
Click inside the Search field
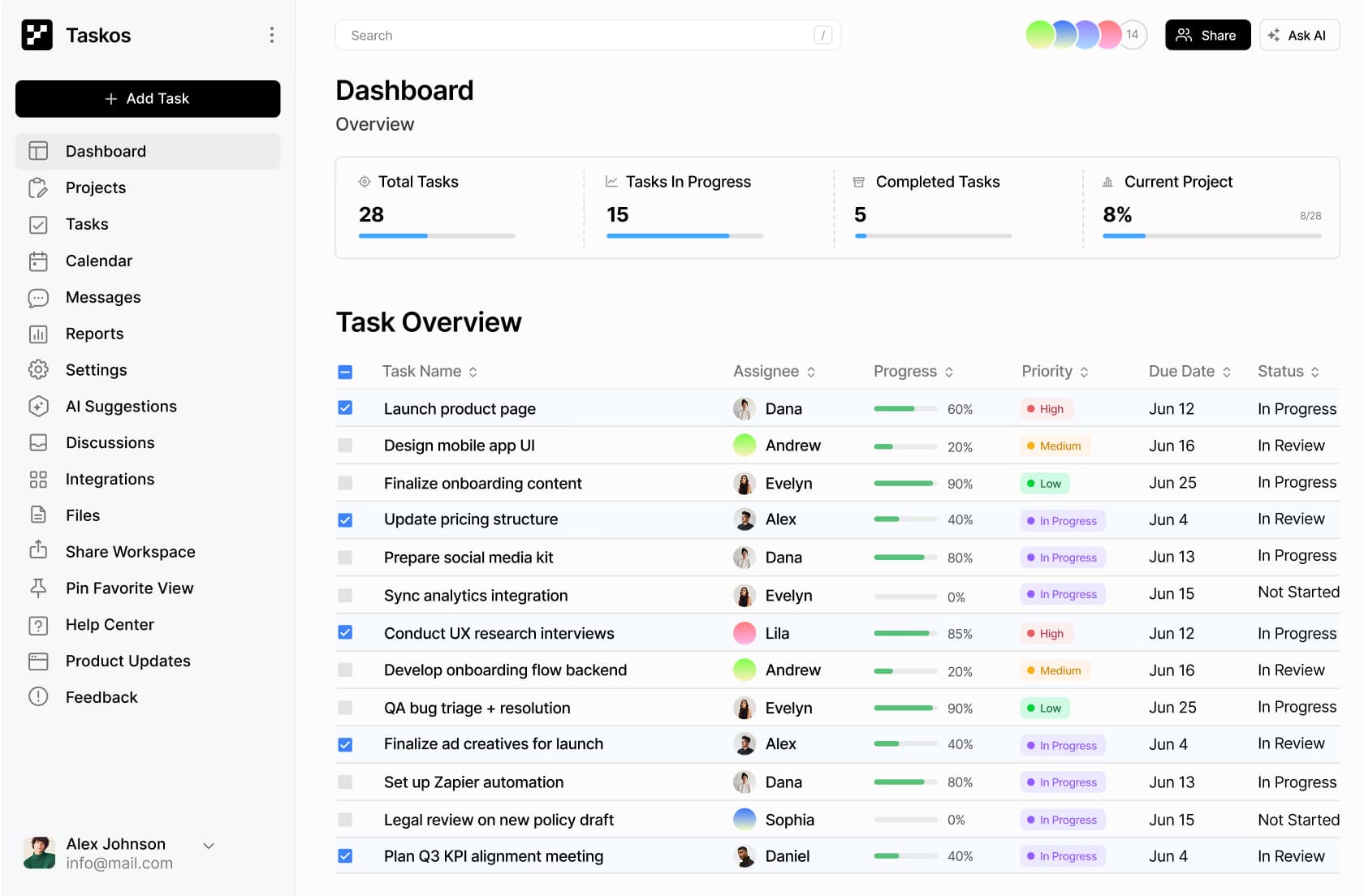568,35
